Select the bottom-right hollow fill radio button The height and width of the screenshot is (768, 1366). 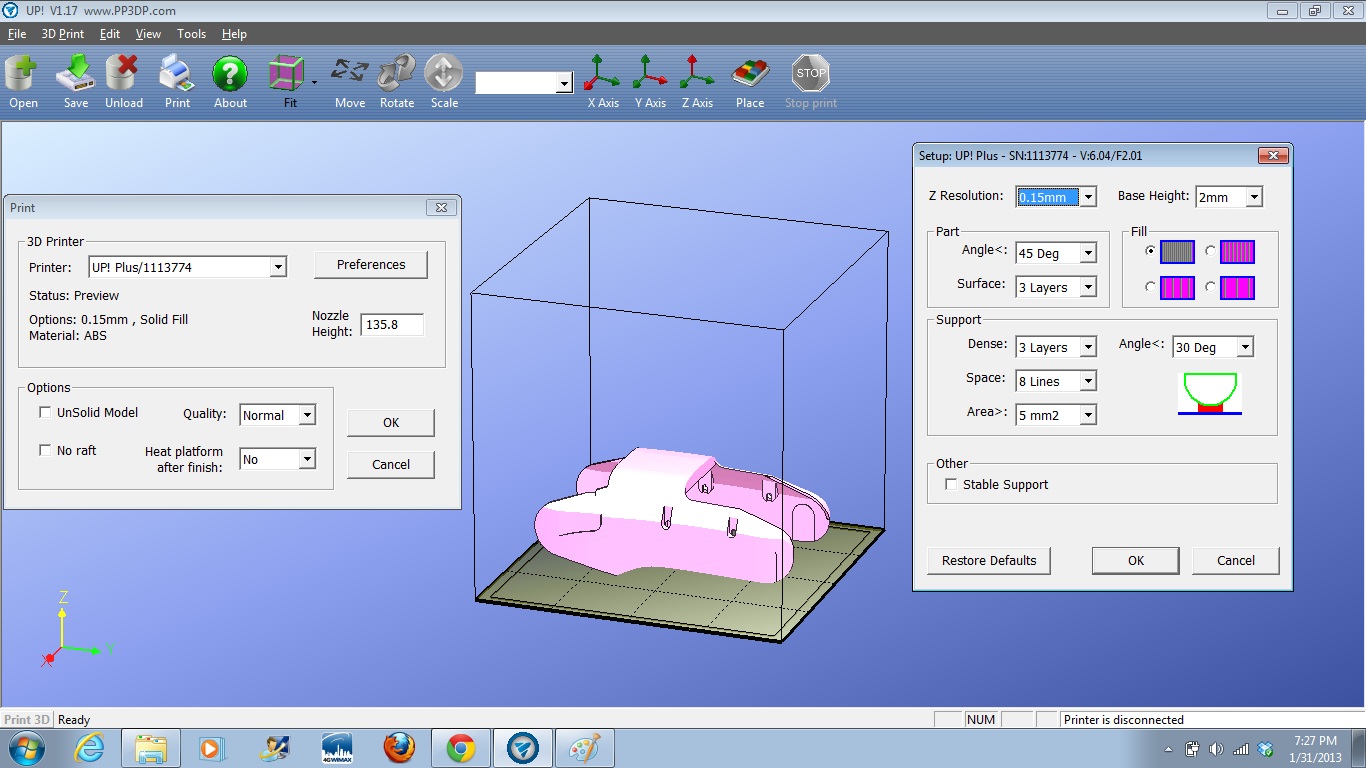[x=1210, y=287]
